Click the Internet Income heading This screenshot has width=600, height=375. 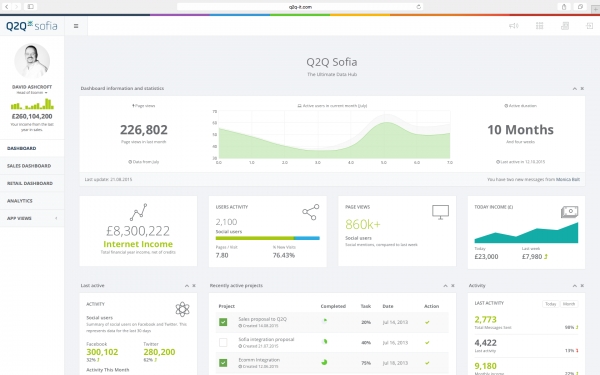pos(138,244)
